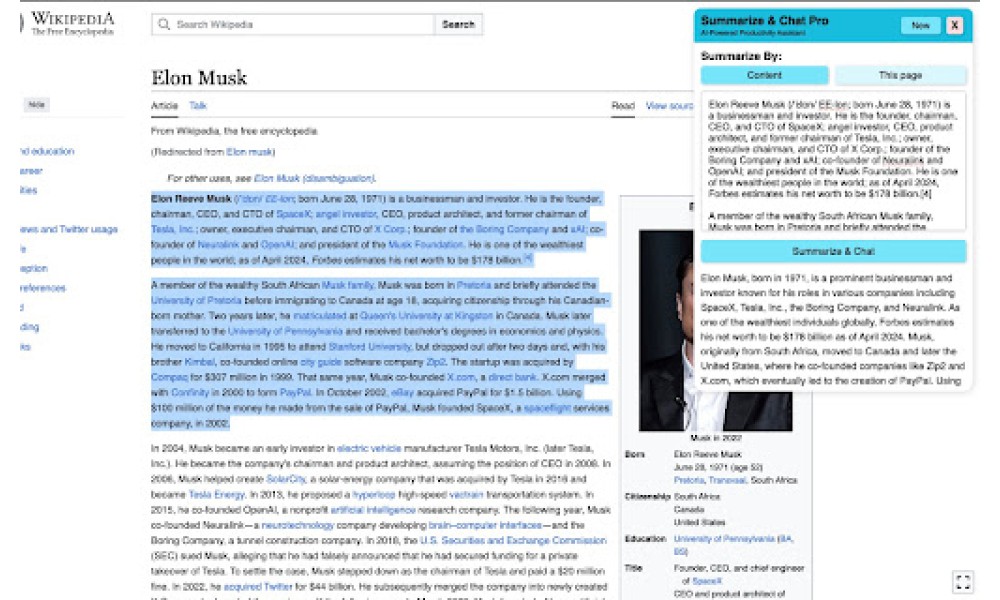Image resolution: width=1000 pixels, height=600 pixels.
Task: Open the artificial intelligence link
Action: [373, 510]
